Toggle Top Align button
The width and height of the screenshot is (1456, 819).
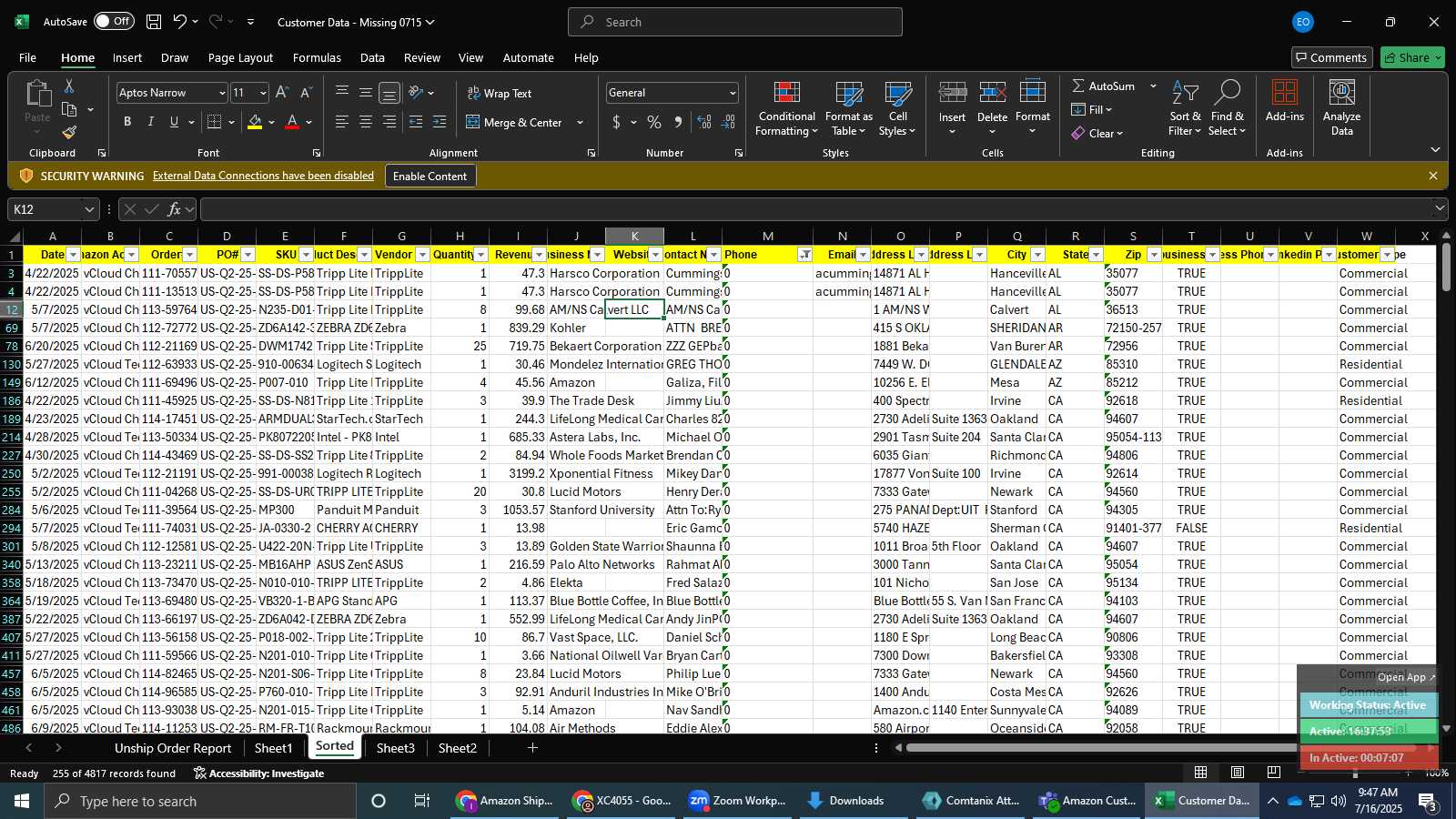(342, 93)
